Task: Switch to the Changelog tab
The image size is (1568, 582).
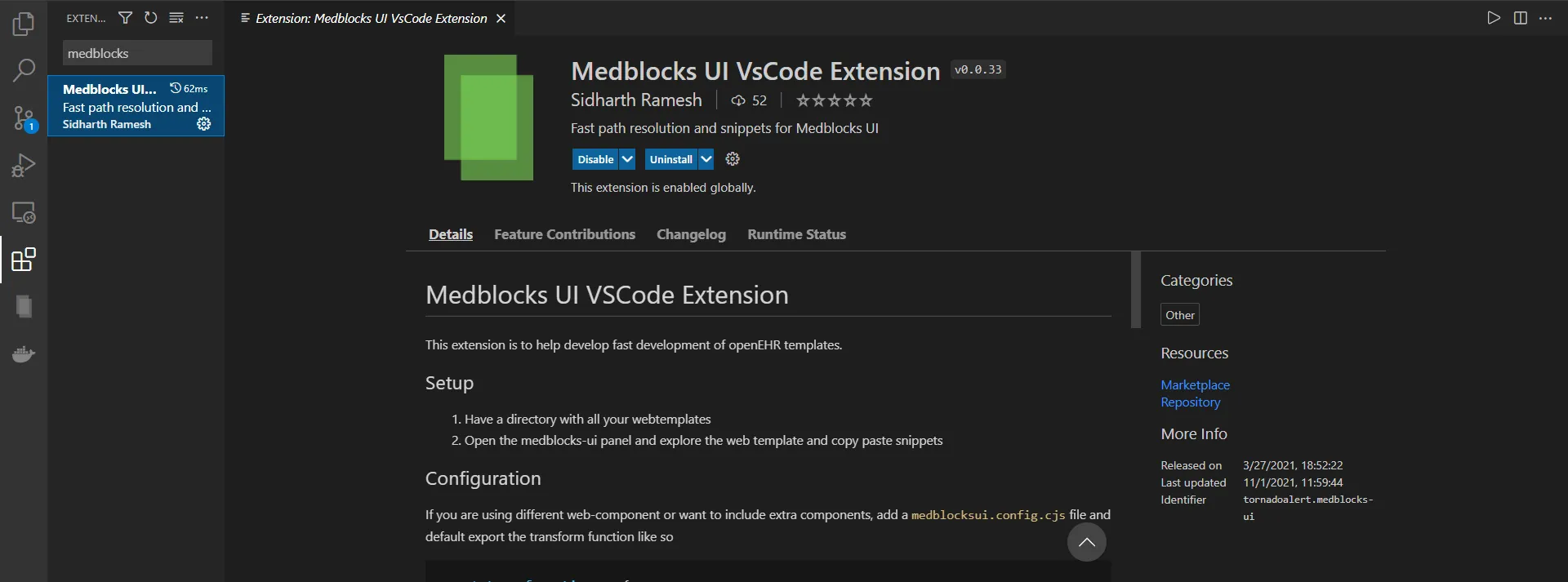Action: [690, 234]
